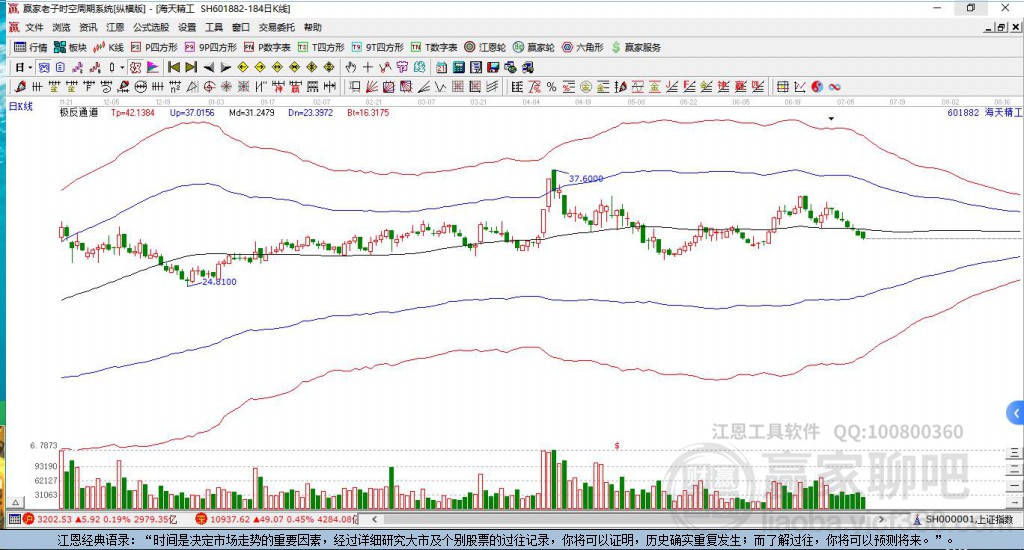Open the 板块 sector view
This screenshot has width=1024, height=550.
71,47
